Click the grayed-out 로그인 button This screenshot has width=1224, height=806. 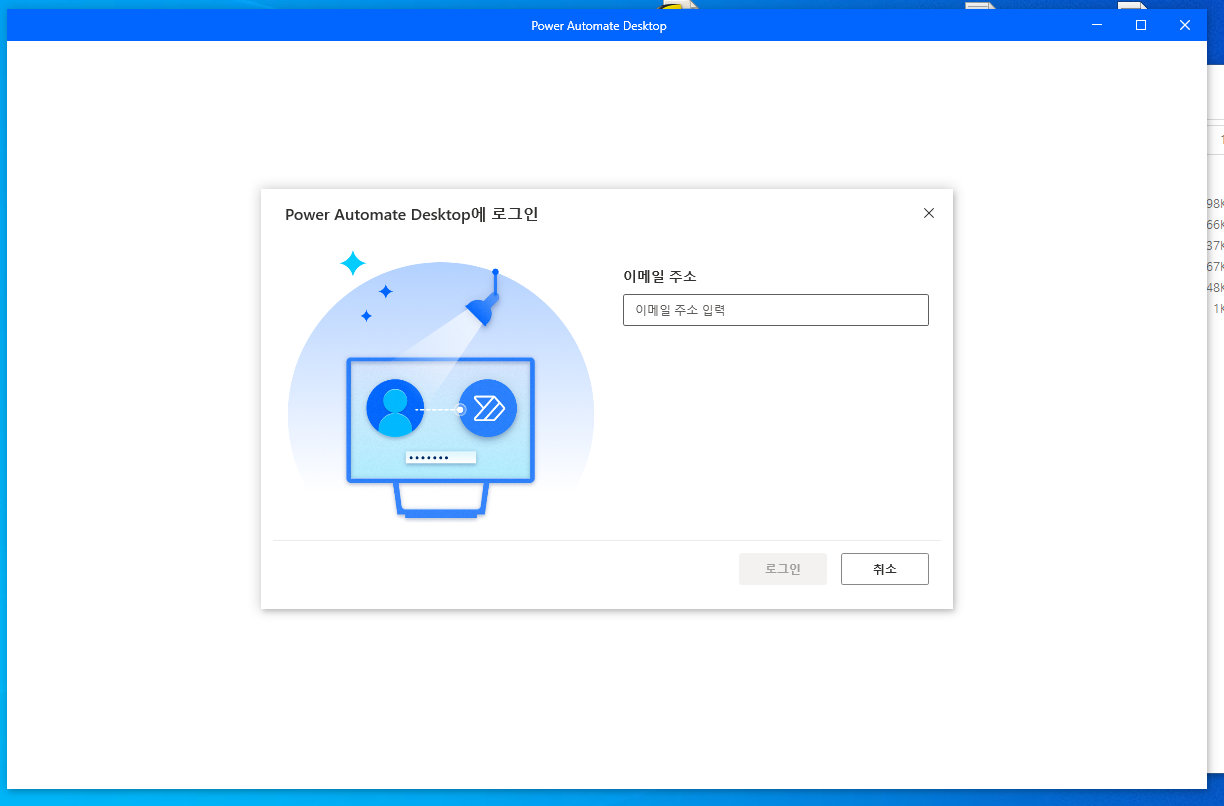pyautogui.click(x=783, y=569)
